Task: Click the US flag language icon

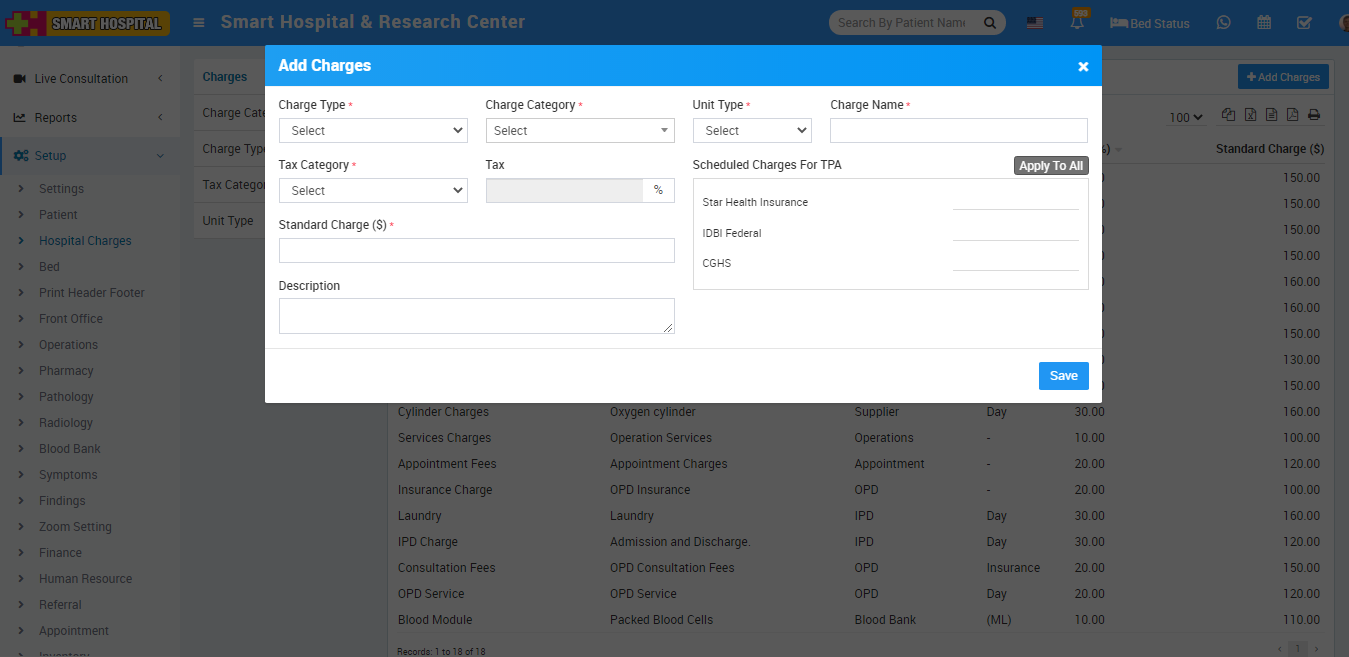Action: click(x=1035, y=23)
